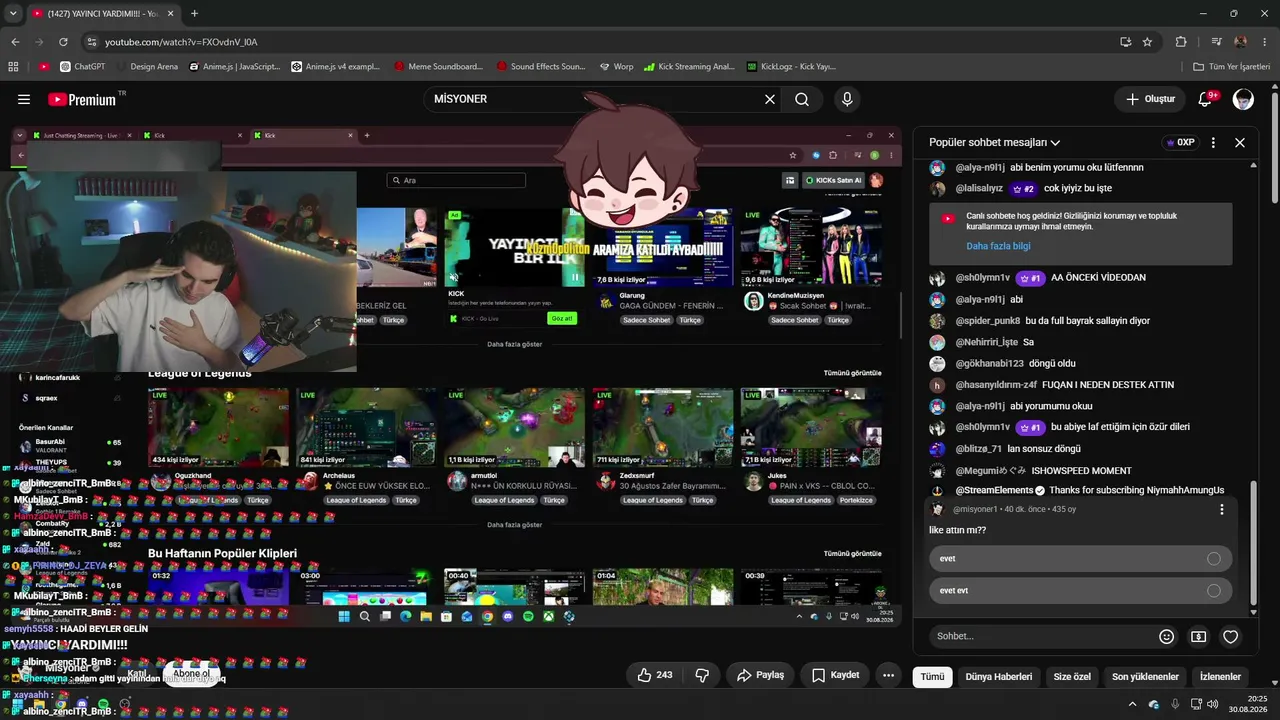Open more video actions ellipsis
1280x720 pixels.
(888, 675)
